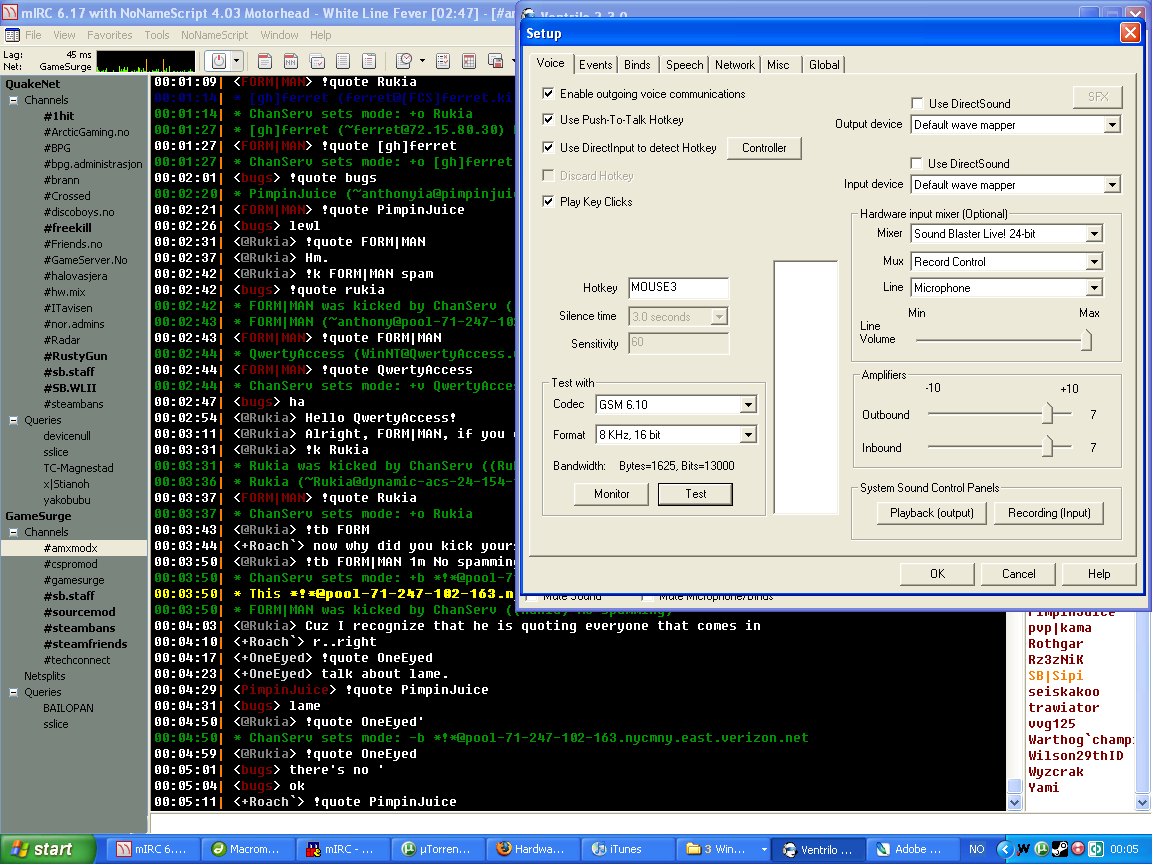Click the Start button

click(x=46, y=849)
